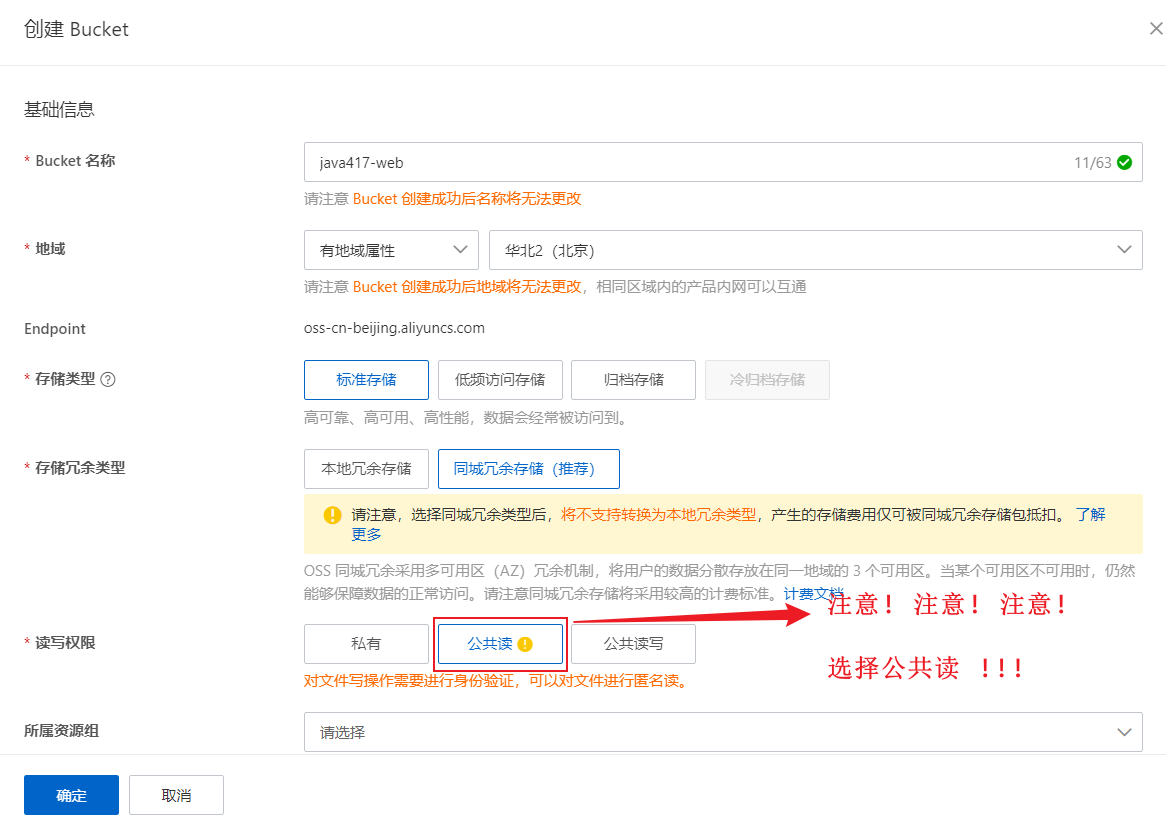This screenshot has width=1166, height=826.
Task: Click the warning text Bucket 创建成功后地域将无法更改
Action: click(x=467, y=287)
